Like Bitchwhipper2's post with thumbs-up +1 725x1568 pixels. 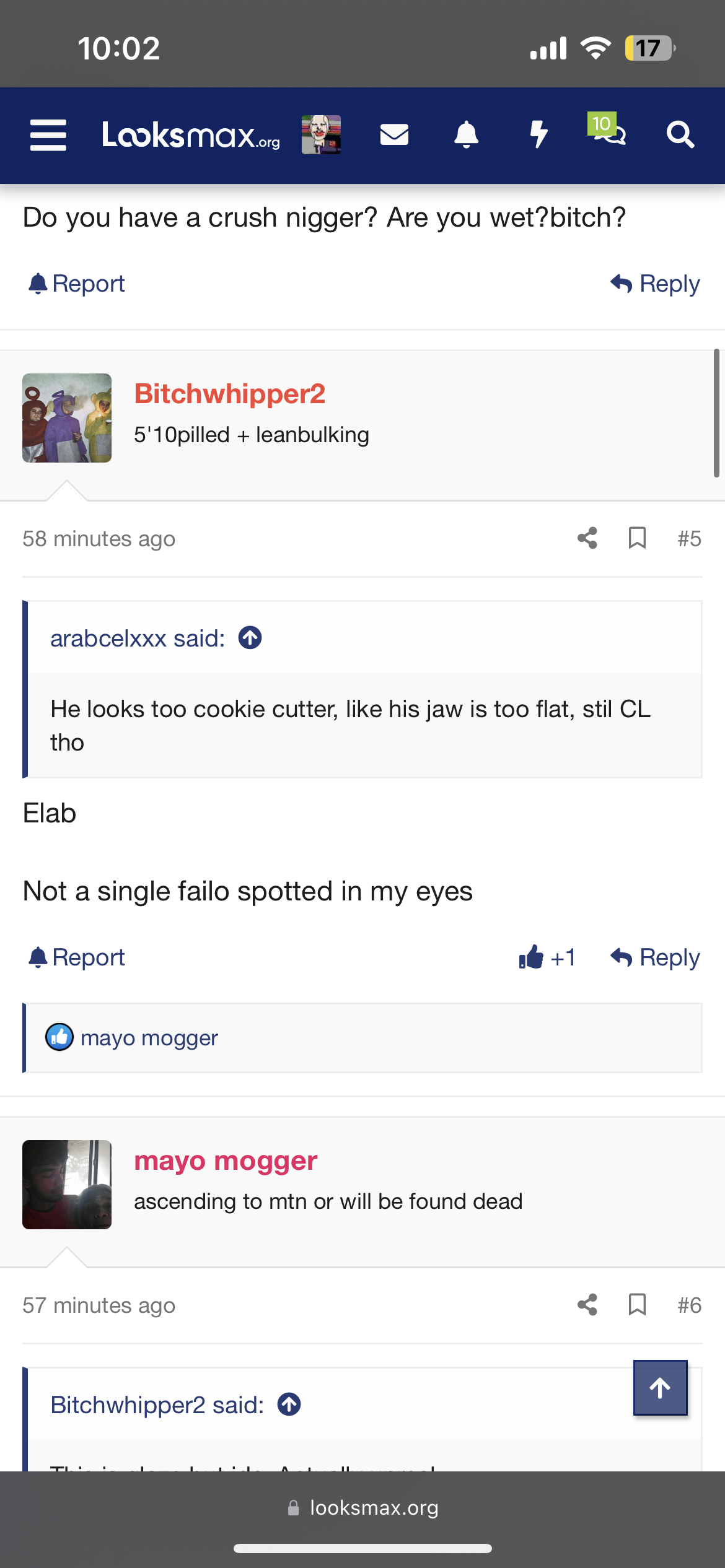pyautogui.click(x=547, y=957)
